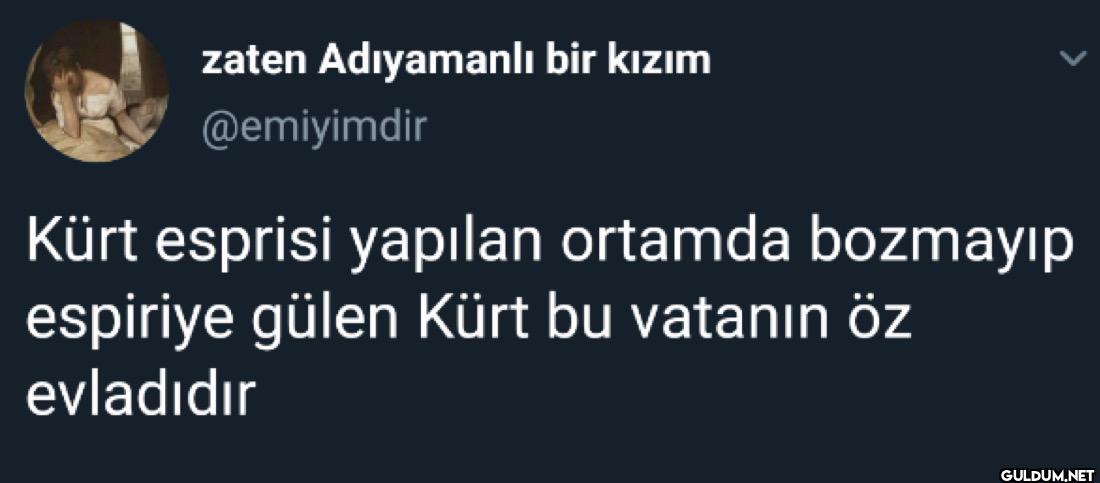Open the @emiyimdir handle link

314,128
